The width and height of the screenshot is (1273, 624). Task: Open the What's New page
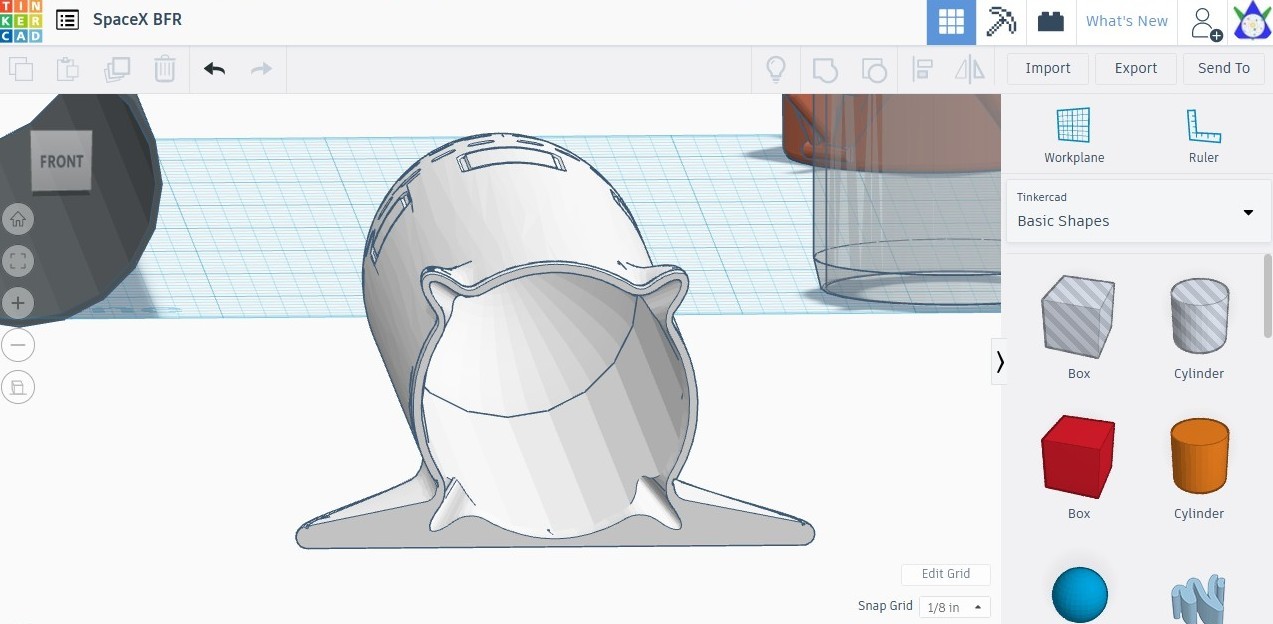click(x=1126, y=20)
